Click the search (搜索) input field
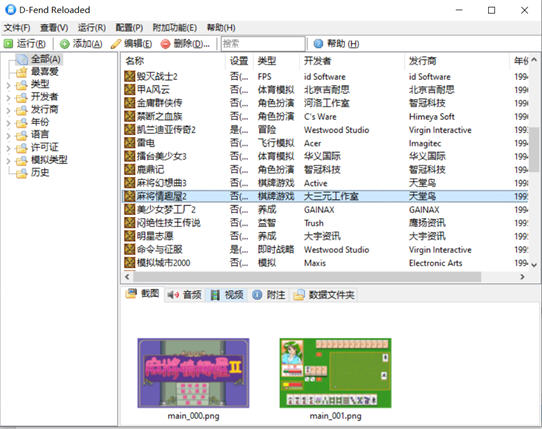The image size is (542, 429). pos(263,44)
